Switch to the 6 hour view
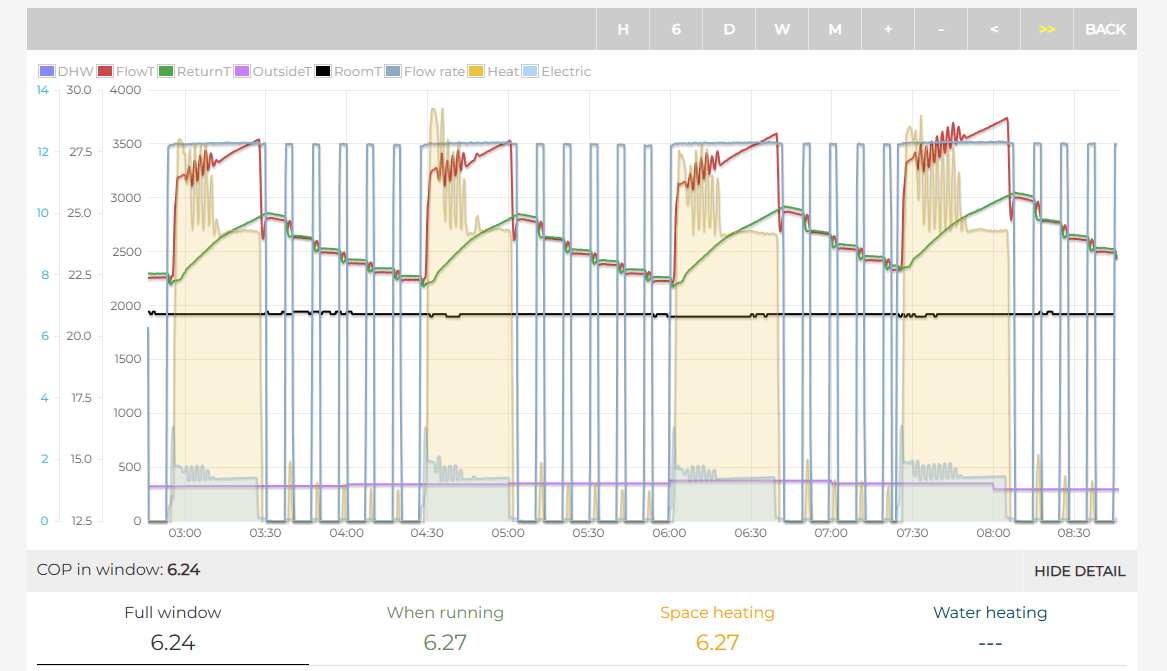Image resolution: width=1167 pixels, height=671 pixels. click(676, 29)
